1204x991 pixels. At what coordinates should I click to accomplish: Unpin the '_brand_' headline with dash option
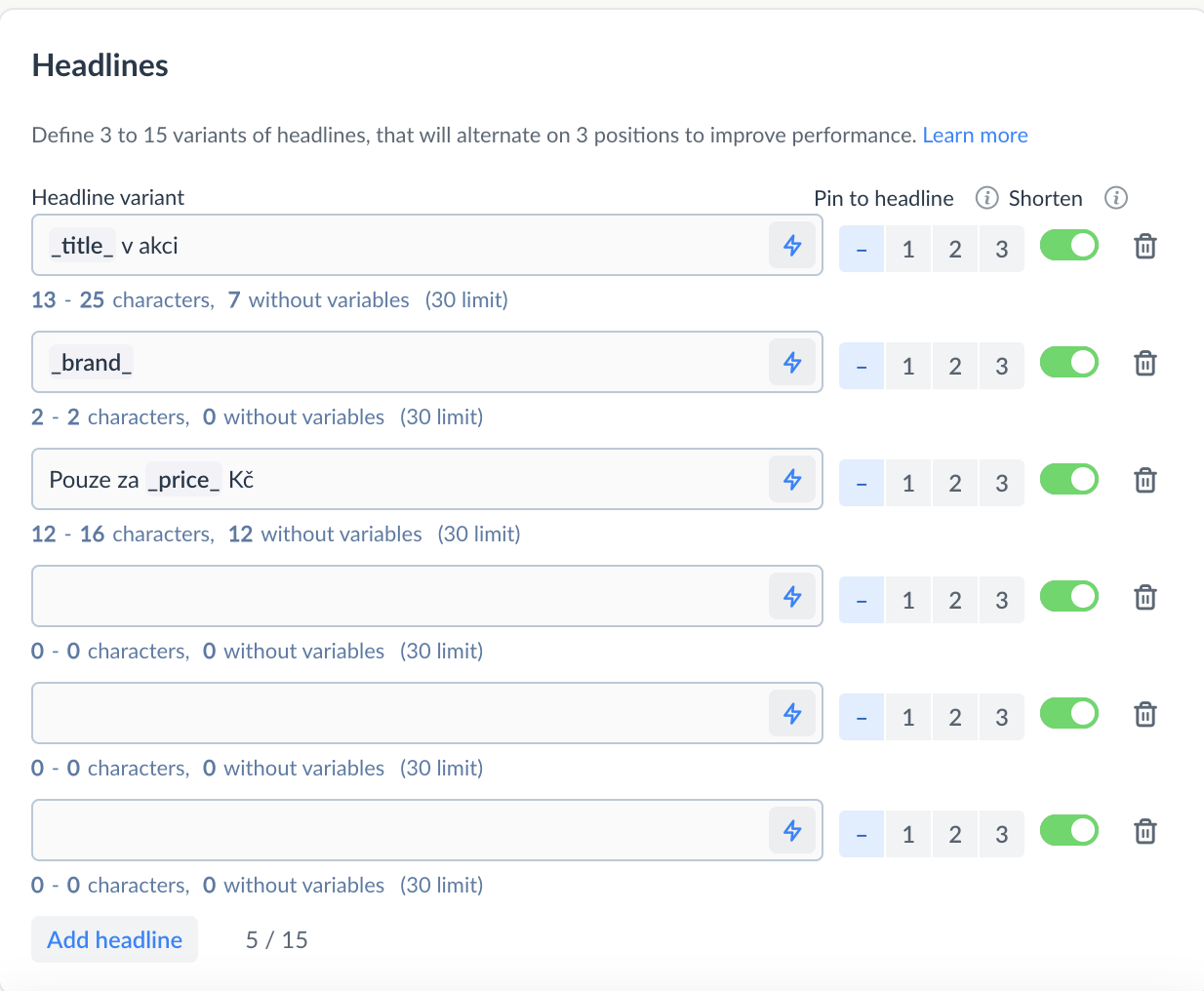[862, 366]
